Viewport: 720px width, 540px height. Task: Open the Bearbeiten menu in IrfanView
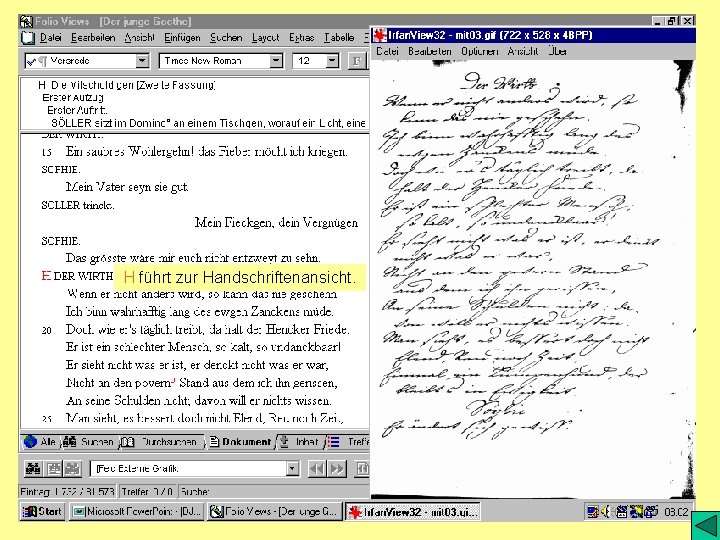pos(430,51)
